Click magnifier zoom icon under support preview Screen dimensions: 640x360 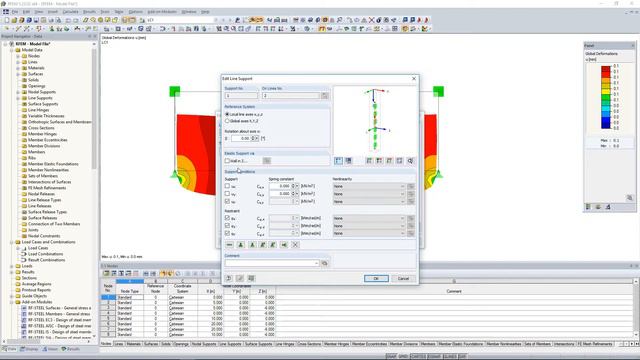coord(410,161)
